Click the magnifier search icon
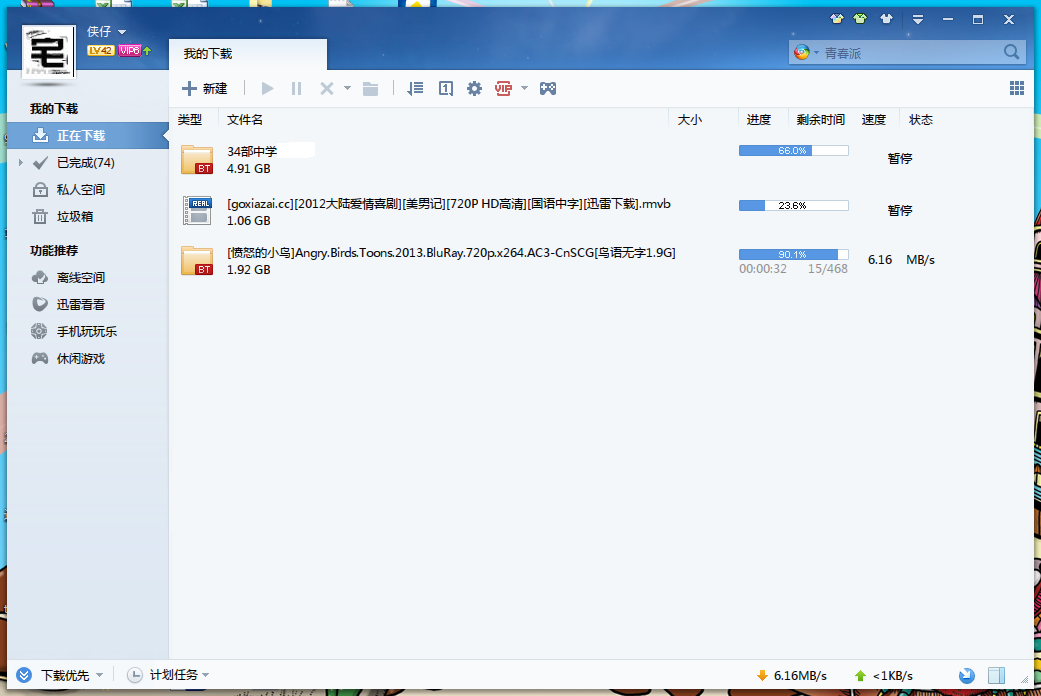This screenshot has height=696, width=1041. tap(1011, 52)
